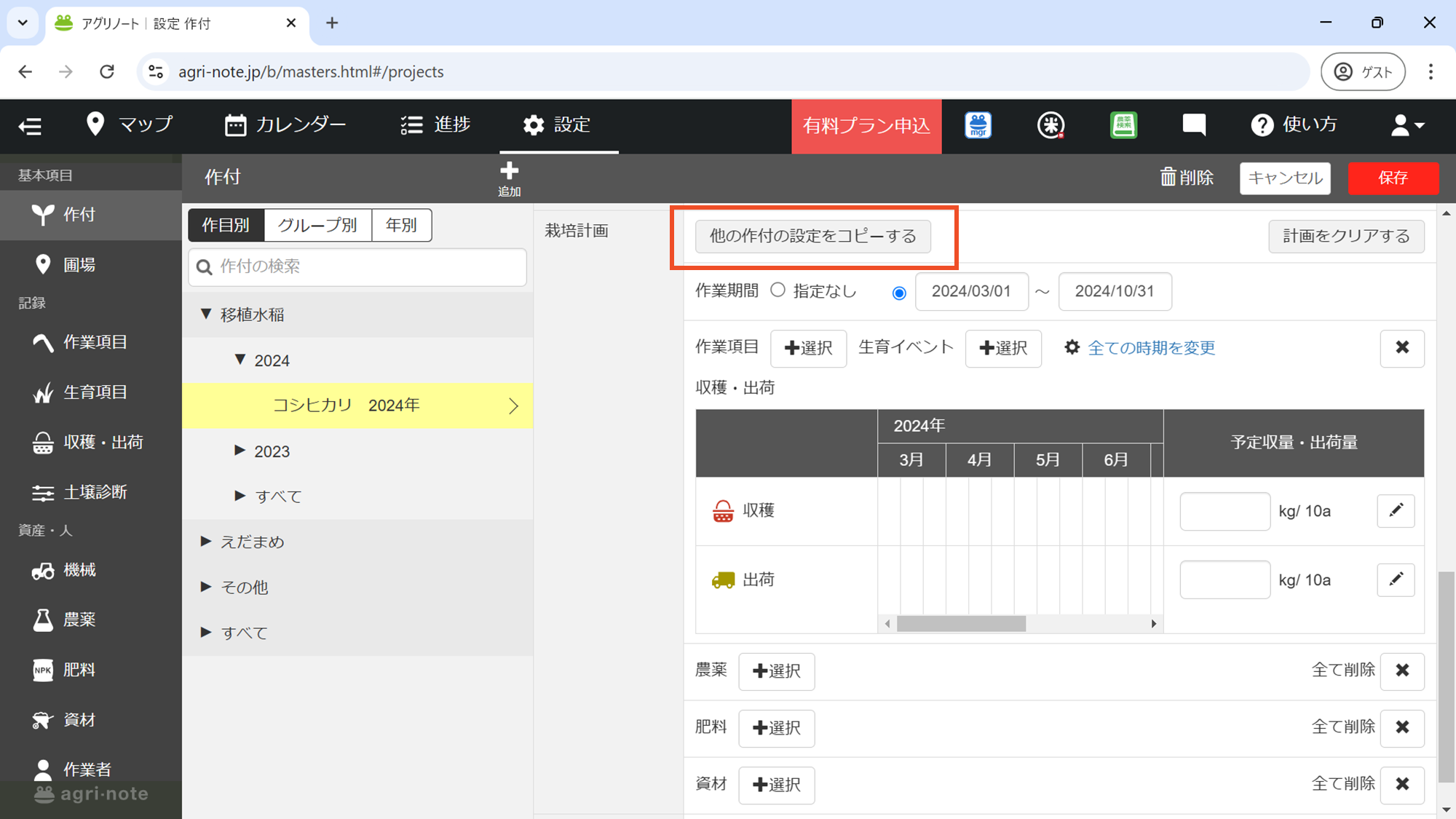This screenshot has height=819, width=1456.
Task: Click the pencil edit icon for 収穫
Action: [x=1396, y=510]
